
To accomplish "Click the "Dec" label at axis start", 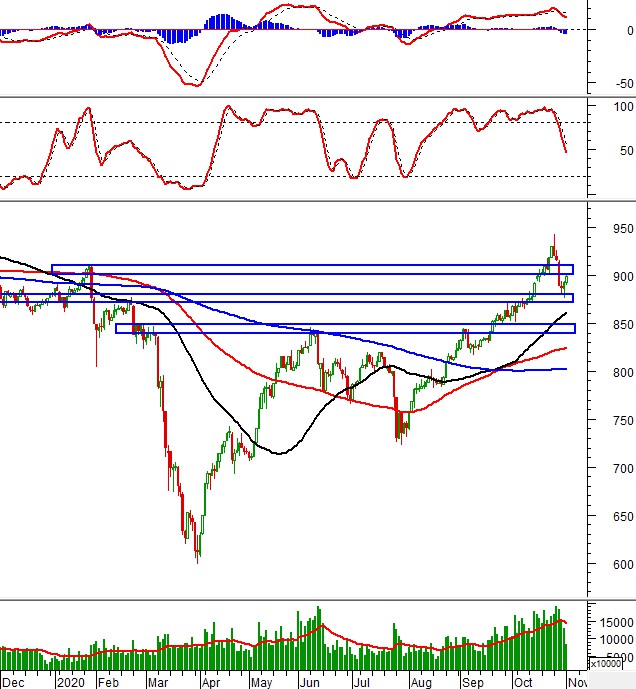I will (14, 681).
